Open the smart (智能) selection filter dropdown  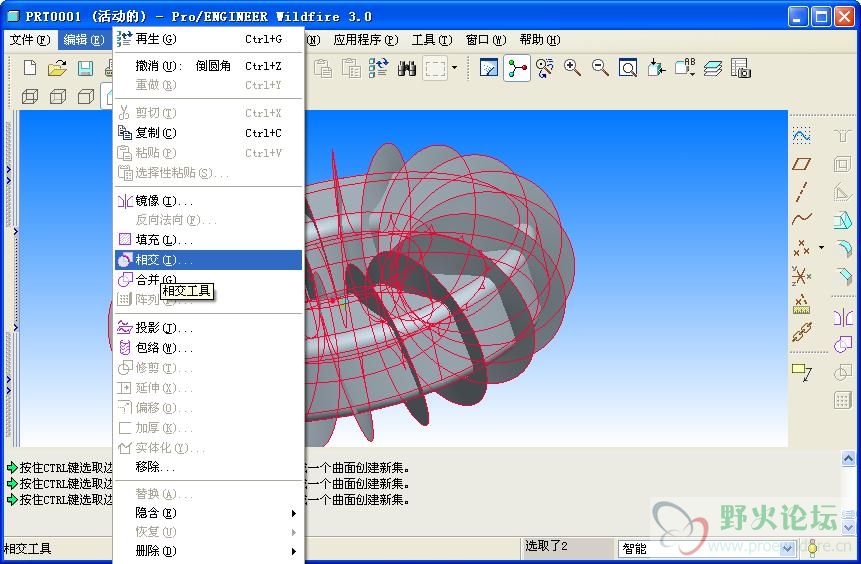pyautogui.click(x=788, y=548)
